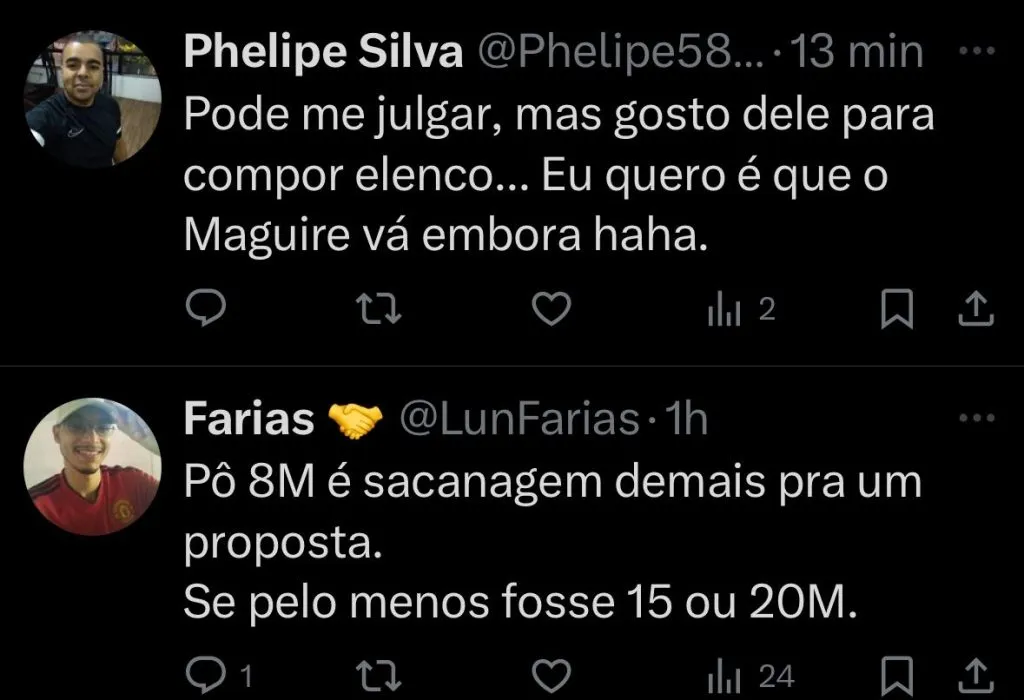Open the @LunFarias handle link
Image resolution: width=1024 pixels, height=700 pixels.
[x=520, y=421]
